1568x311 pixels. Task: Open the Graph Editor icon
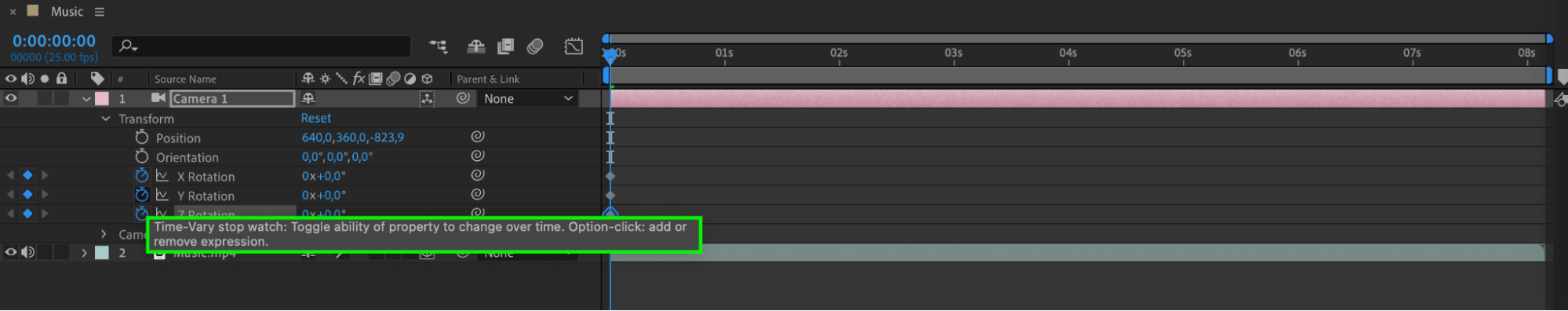[573, 47]
